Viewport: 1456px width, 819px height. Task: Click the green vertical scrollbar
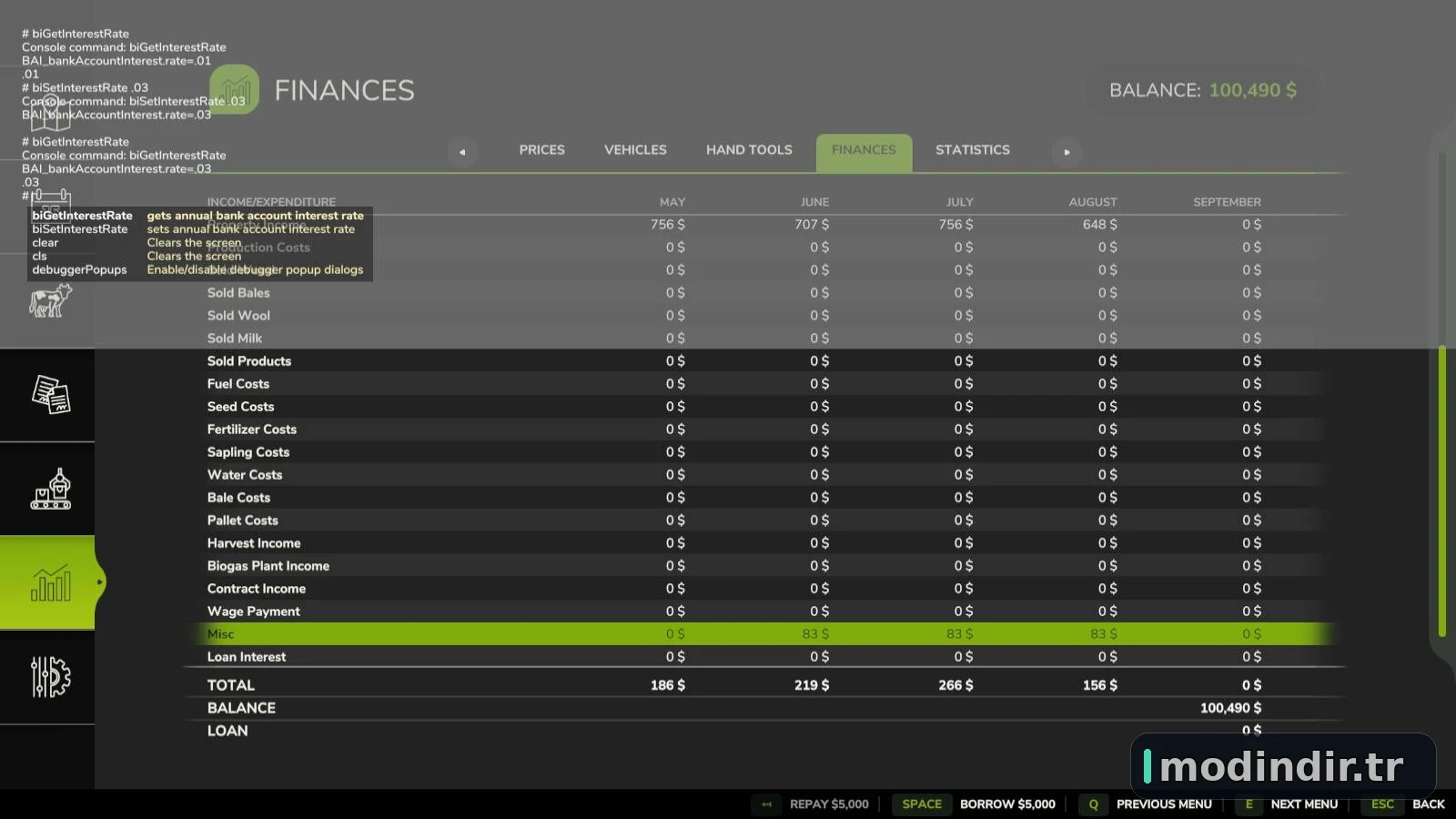tap(1442, 491)
